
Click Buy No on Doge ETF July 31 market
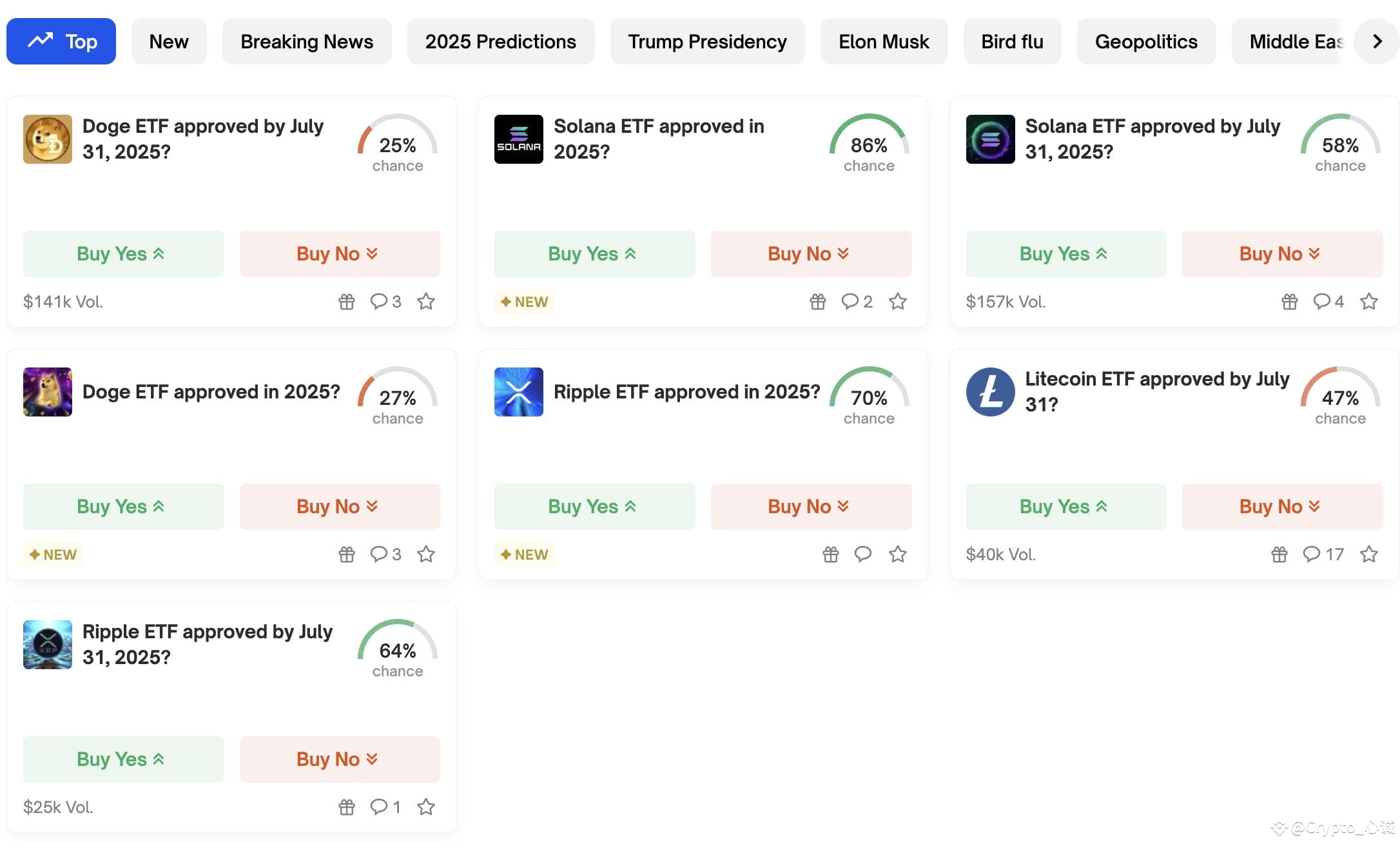pyautogui.click(x=338, y=253)
